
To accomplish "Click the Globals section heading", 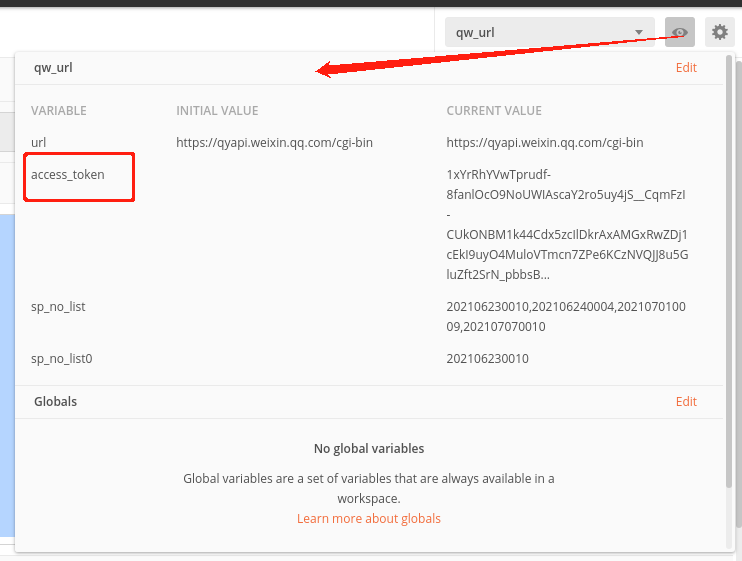I will (x=55, y=402).
